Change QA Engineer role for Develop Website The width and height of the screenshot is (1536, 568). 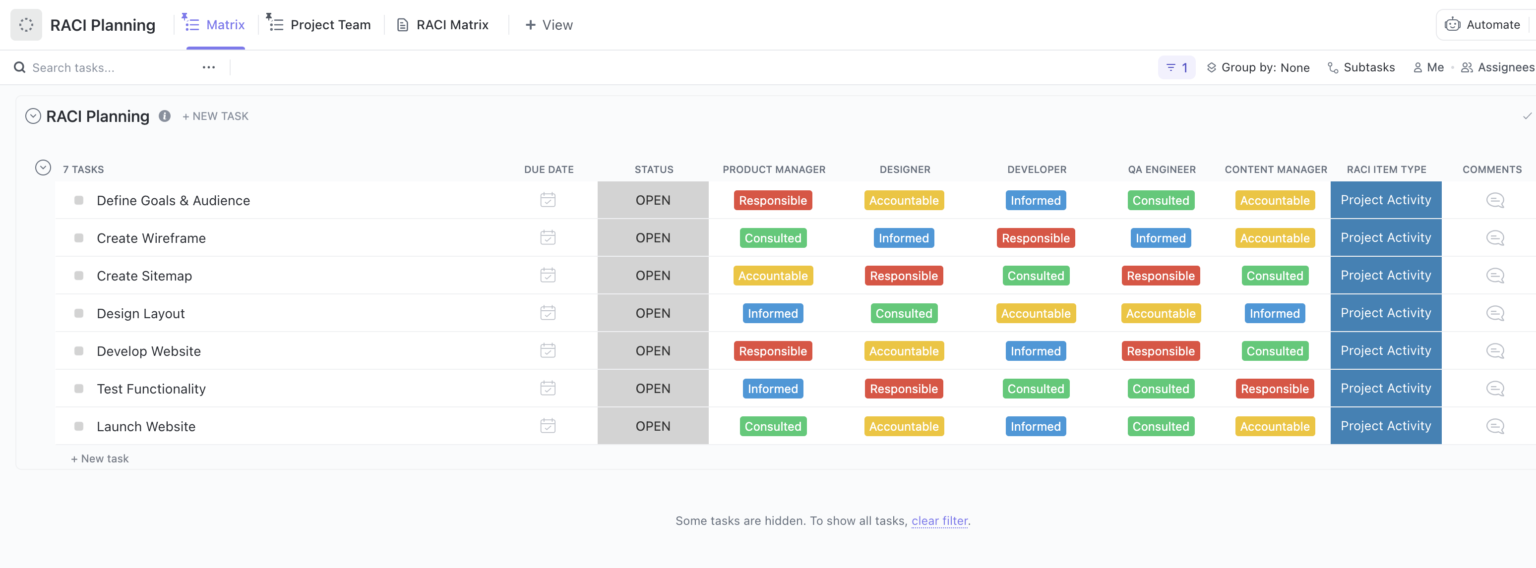coord(1160,351)
